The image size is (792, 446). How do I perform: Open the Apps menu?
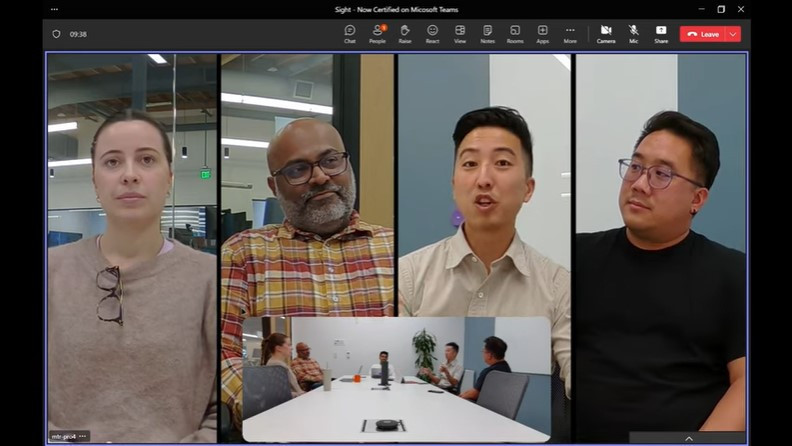pyautogui.click(x=542, y=33)
